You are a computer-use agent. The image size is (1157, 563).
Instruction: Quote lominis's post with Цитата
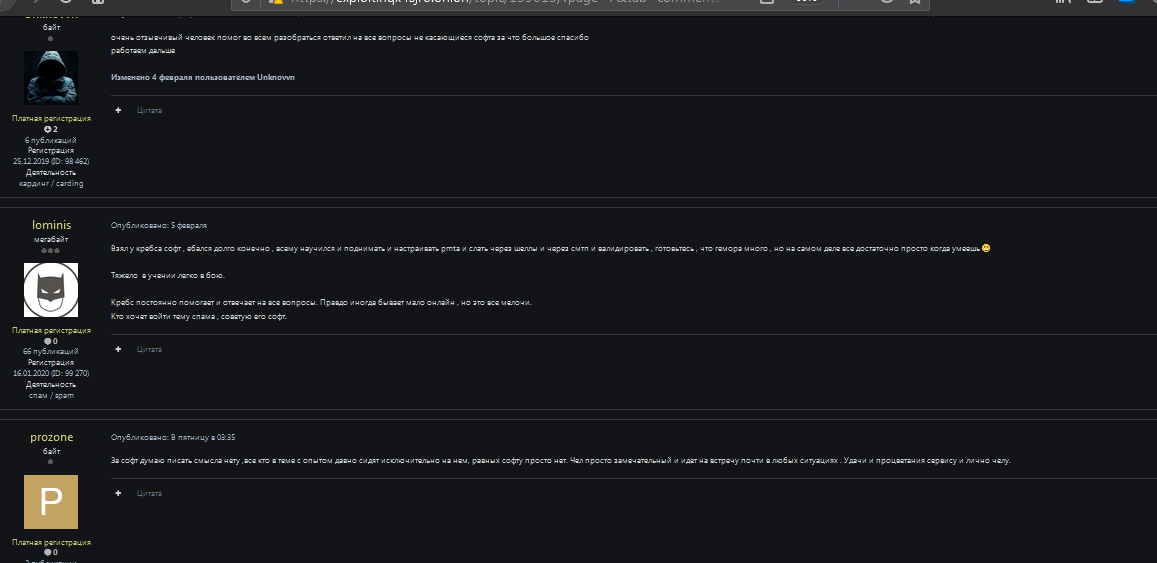(x=149, y=349)
